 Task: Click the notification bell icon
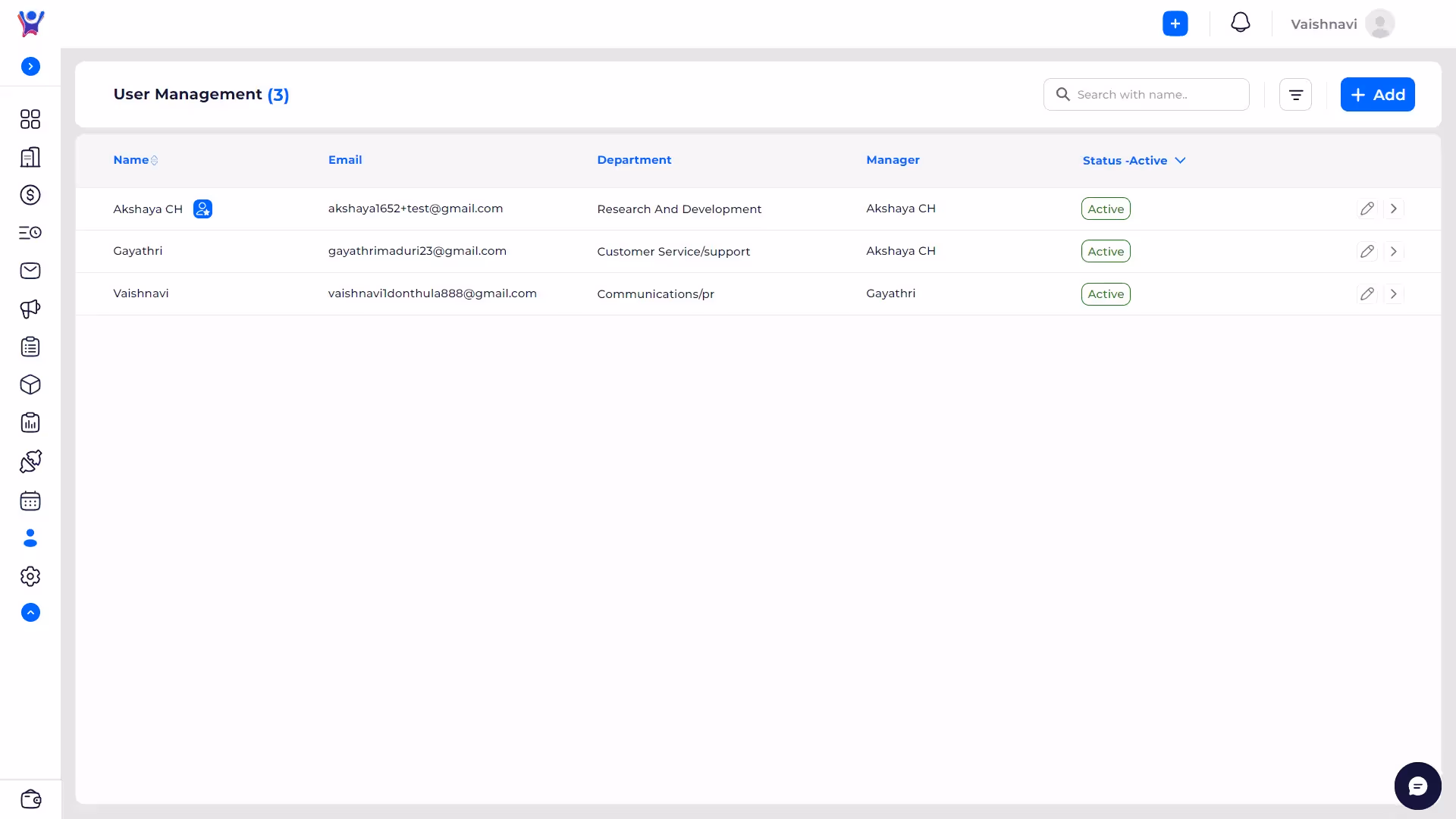click(x=1241, y=23)
